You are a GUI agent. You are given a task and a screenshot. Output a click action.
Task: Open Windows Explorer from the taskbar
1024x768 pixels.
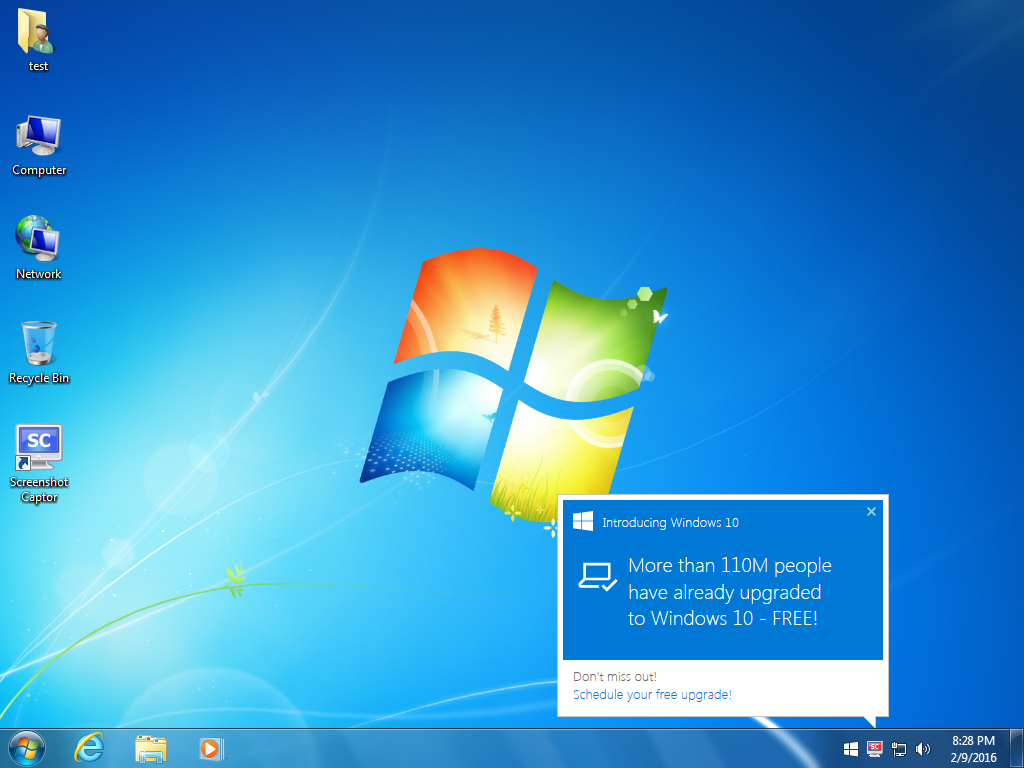click(x=150, y=748)
